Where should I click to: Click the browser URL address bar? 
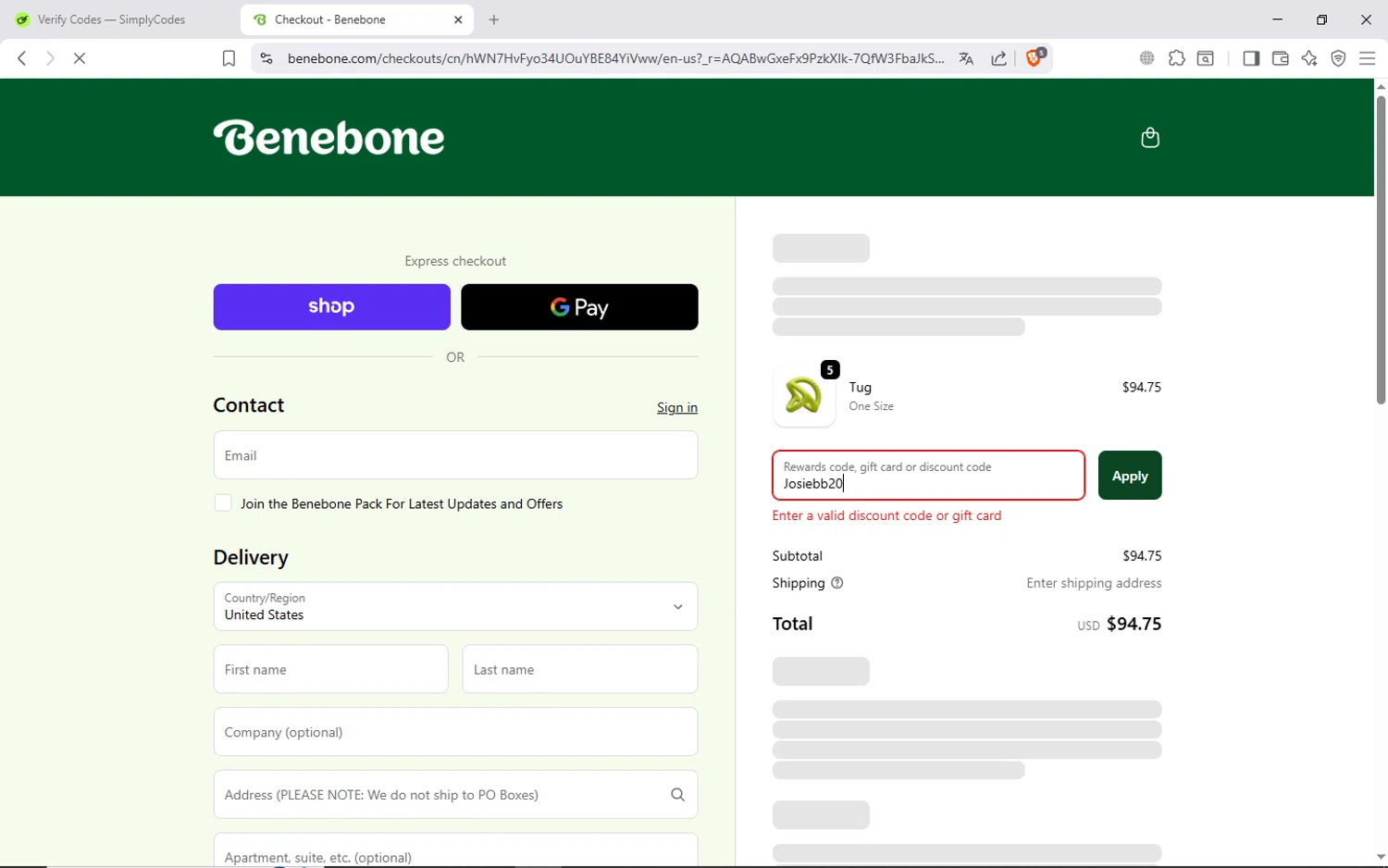(x=615, y=58)
